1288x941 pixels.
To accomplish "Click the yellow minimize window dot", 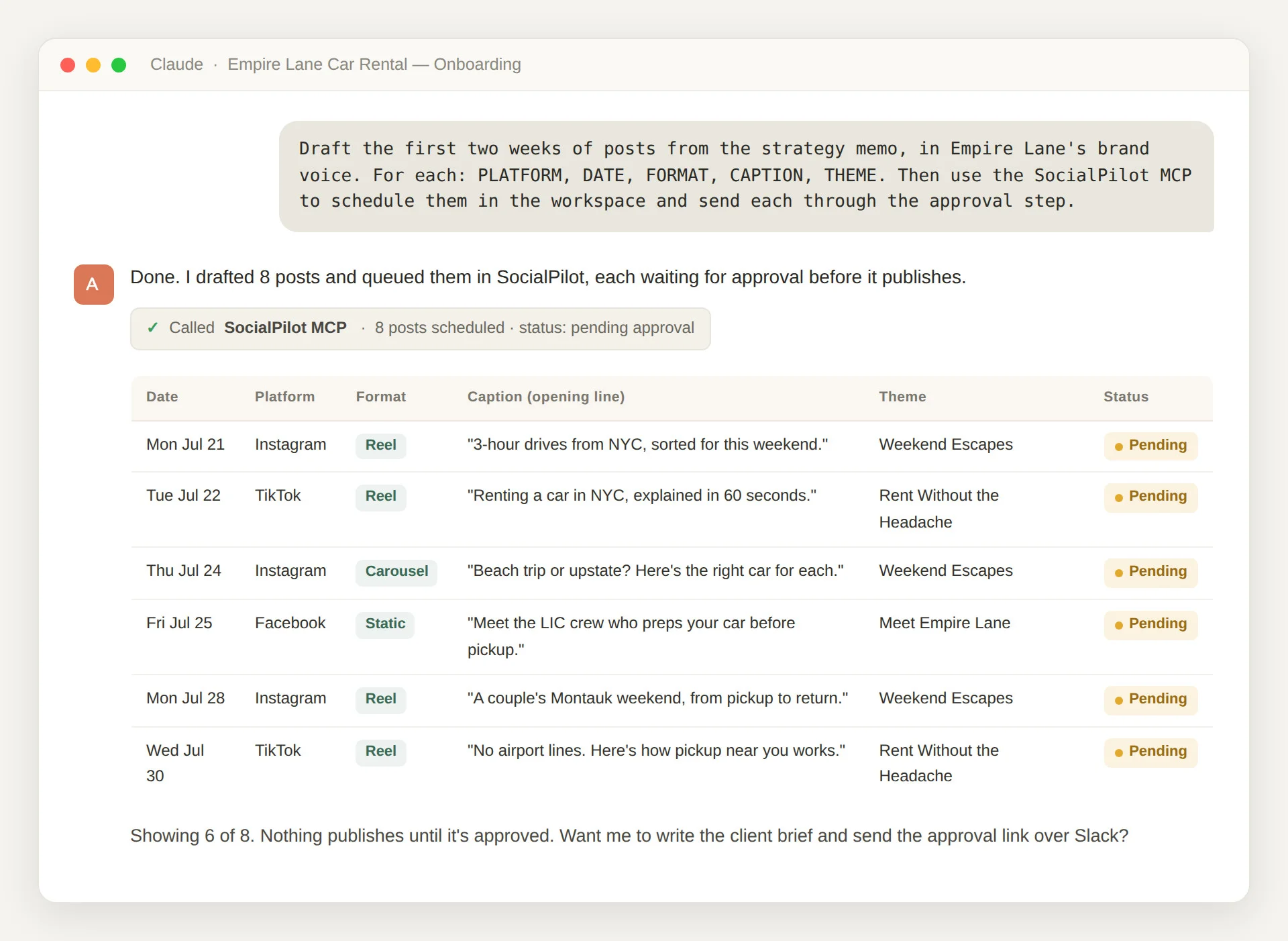I will (x=93, y=64).
